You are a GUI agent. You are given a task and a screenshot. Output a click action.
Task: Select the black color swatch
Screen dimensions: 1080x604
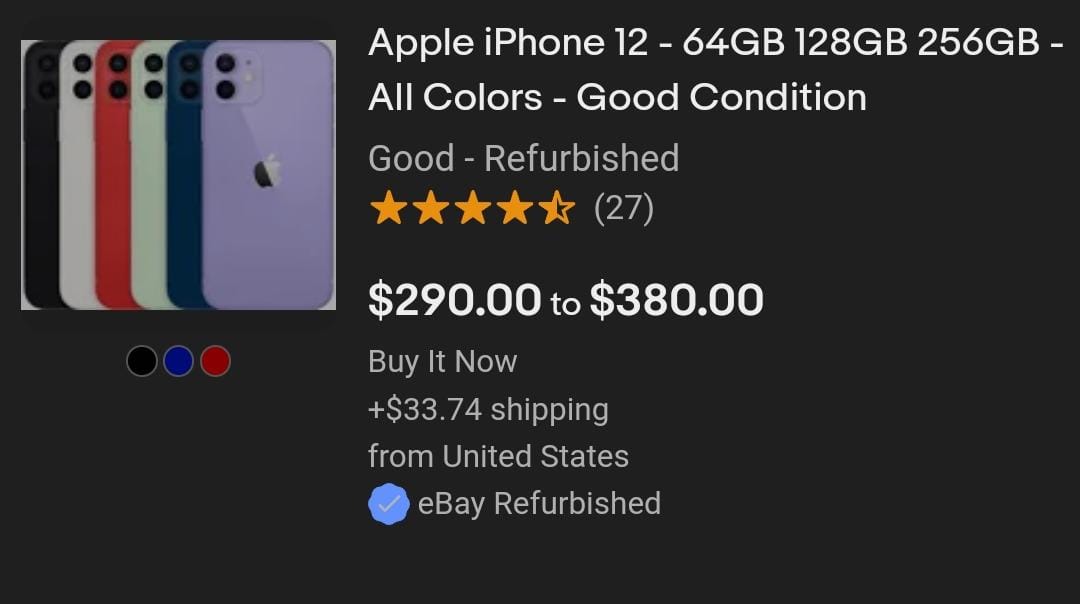[x=142, y=361]
